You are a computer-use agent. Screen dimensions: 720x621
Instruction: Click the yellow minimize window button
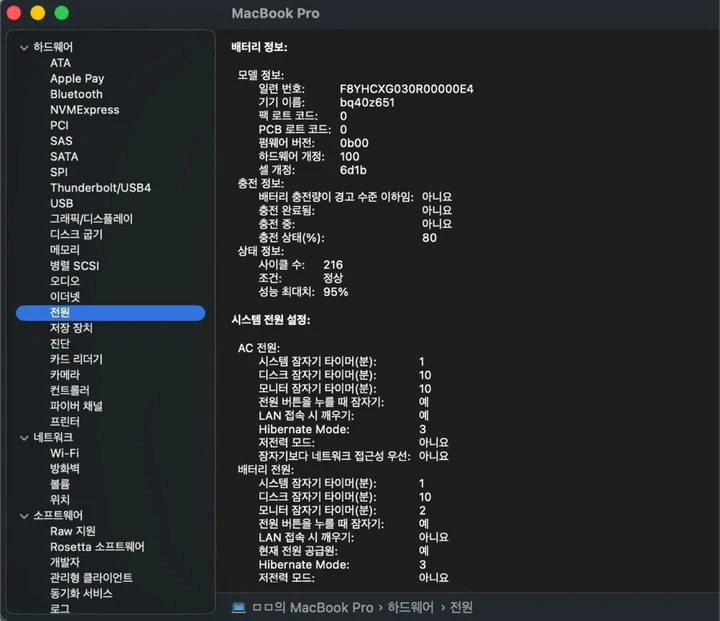(x=38, y=13)
